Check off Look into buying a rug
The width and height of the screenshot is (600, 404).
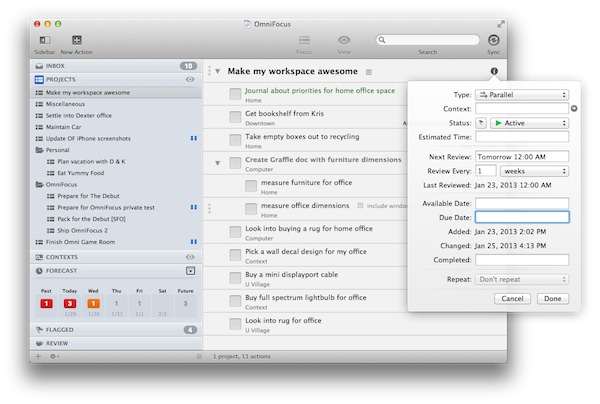(235, 231)
